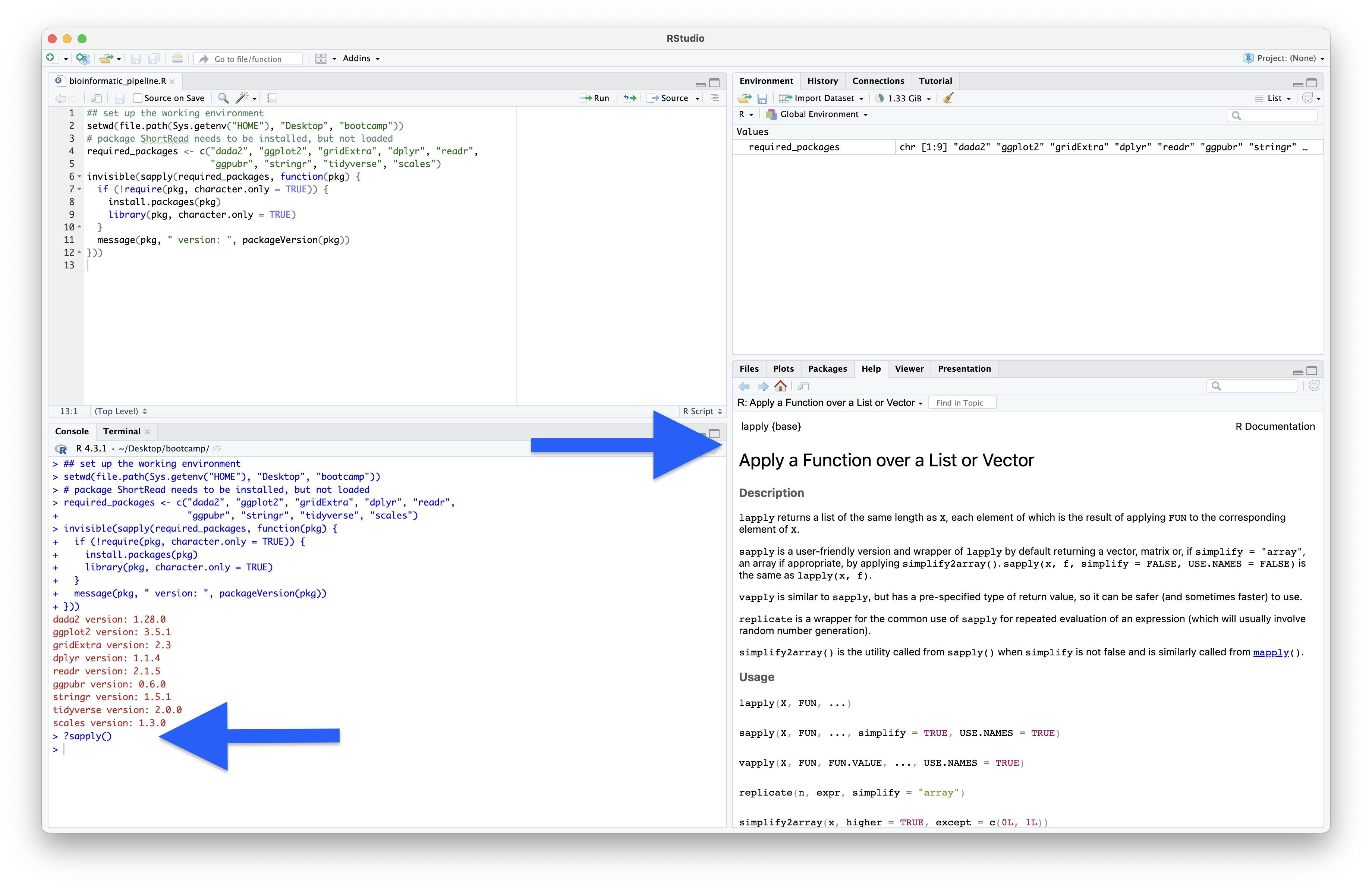Click the editor back navigation arrow
The image size is (1372, 888).
[x=60, y=98]
